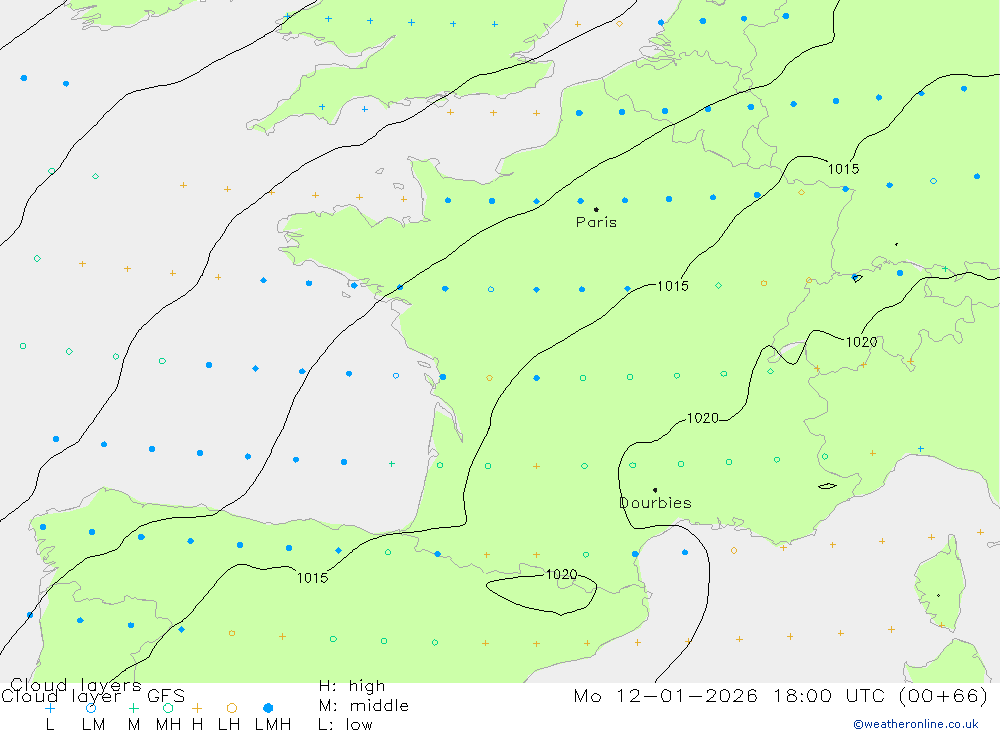Click the black city dot above the Paris label
This screenshot has width=1000, height=733.
pyautogui.click(x=596, y=209)
